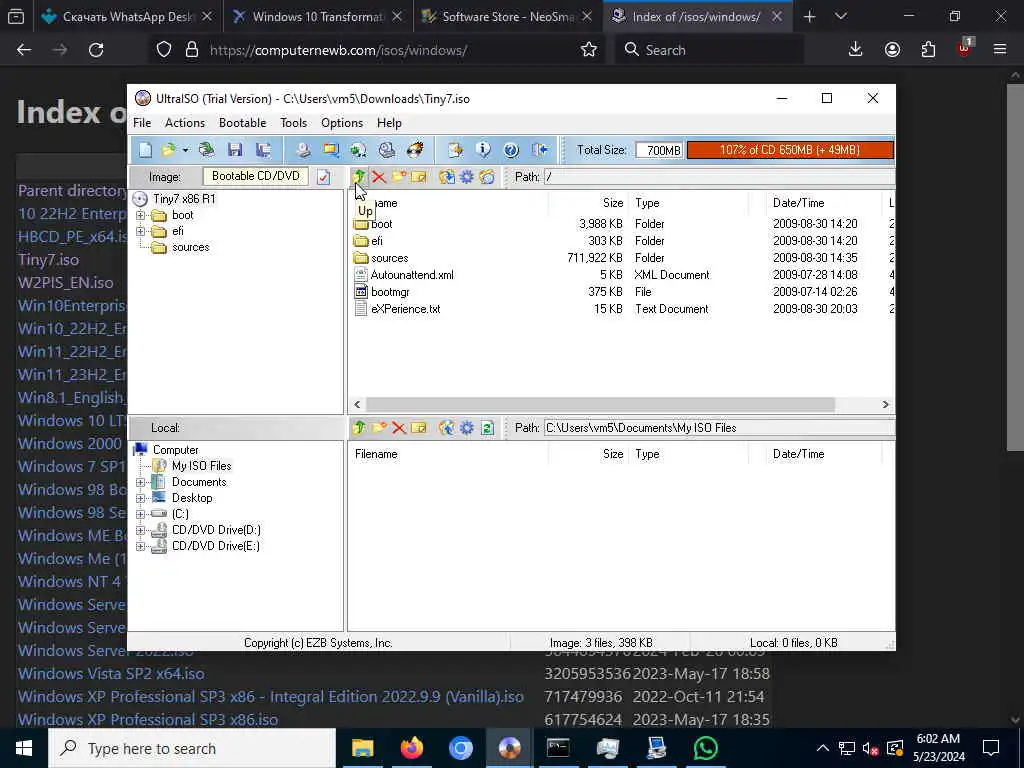This screenshot has height=768, width=1024.
Task: Click the Burn CD/DVD Image flame icon
Action: (415, 150)
